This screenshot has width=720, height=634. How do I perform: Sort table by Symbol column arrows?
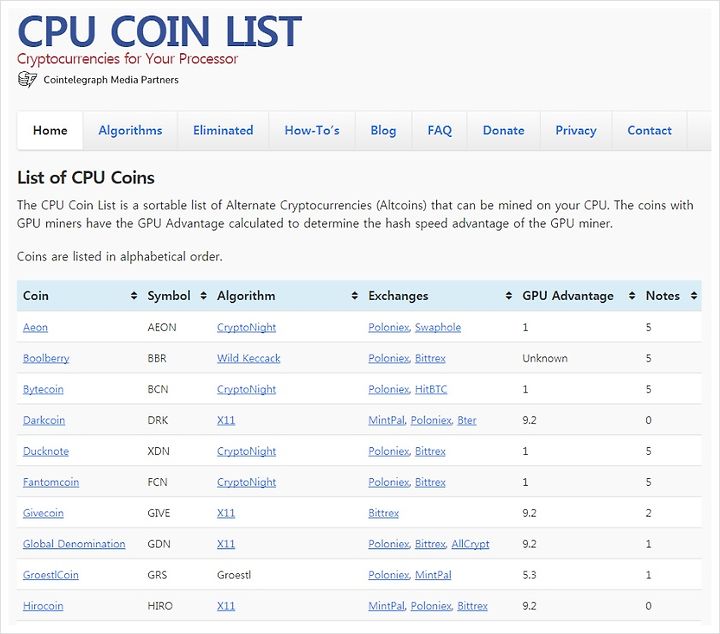pyautogui.click(x=203, y=296)
